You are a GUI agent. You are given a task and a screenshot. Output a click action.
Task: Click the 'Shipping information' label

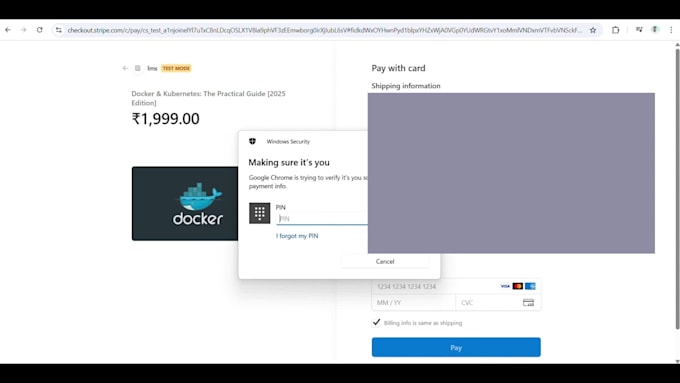click(406, 86)
